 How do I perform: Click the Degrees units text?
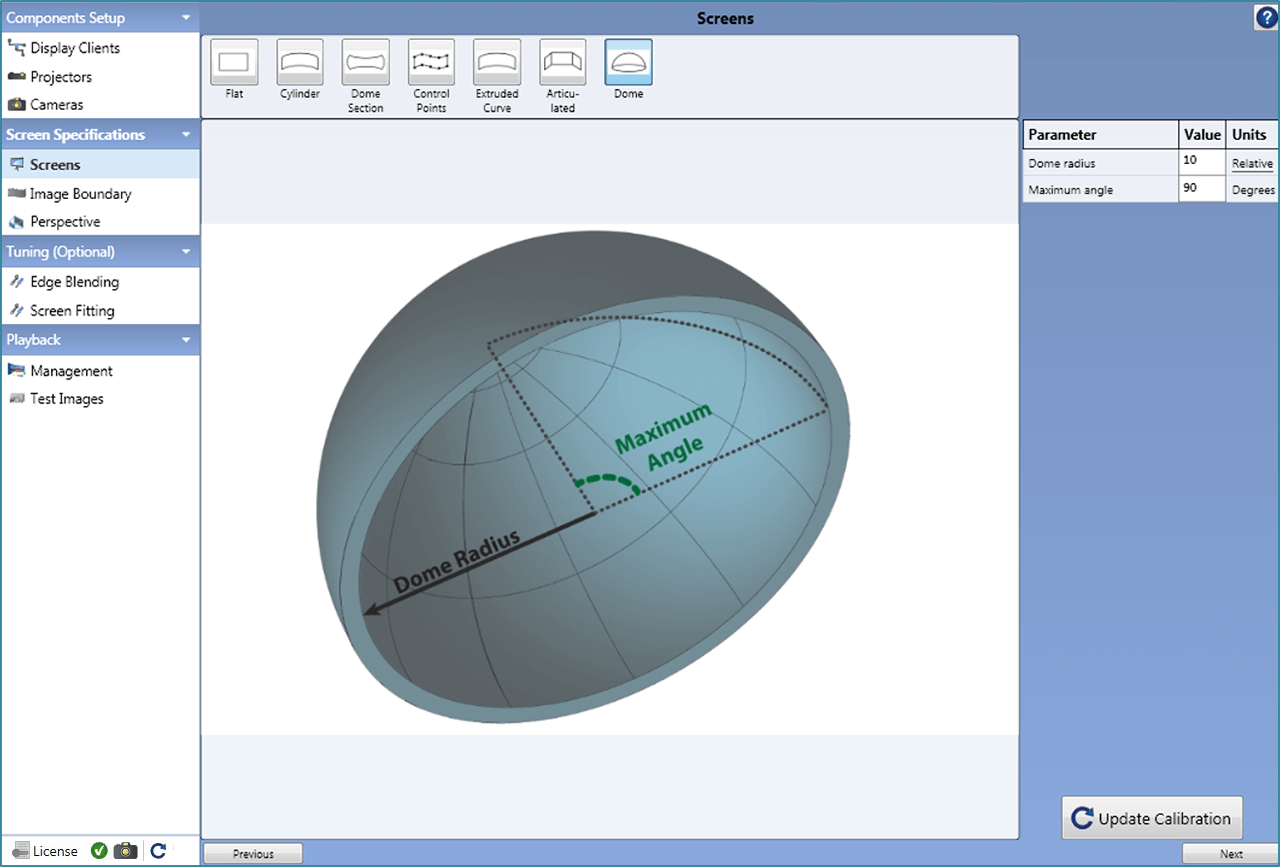(1253, 190)
